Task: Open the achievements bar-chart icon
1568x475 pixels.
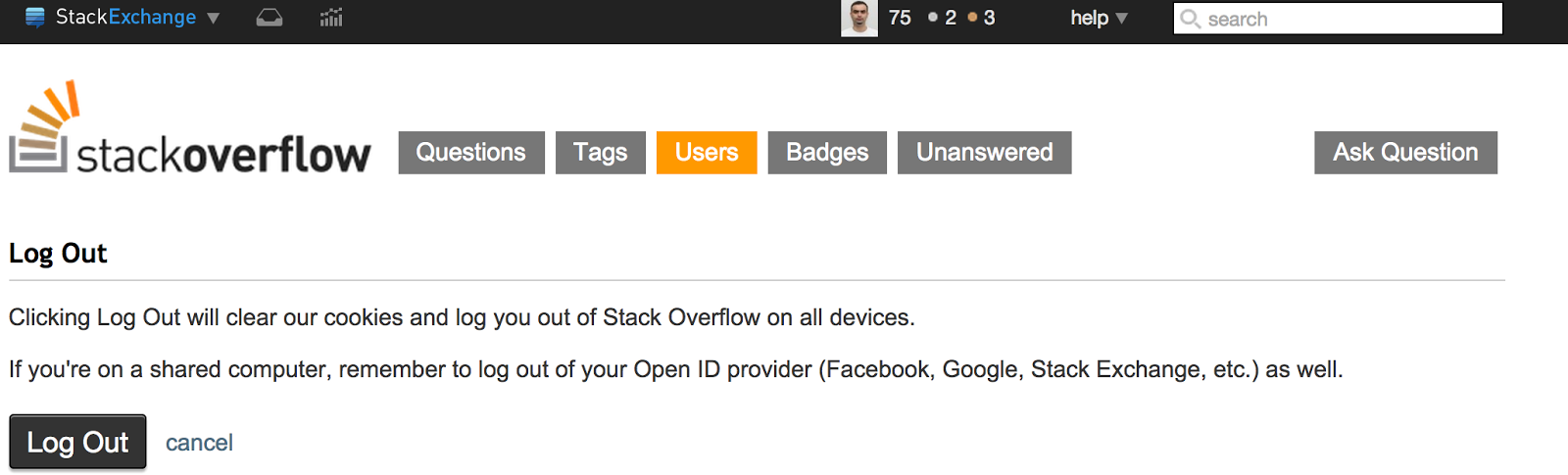Action: [331, 18]
